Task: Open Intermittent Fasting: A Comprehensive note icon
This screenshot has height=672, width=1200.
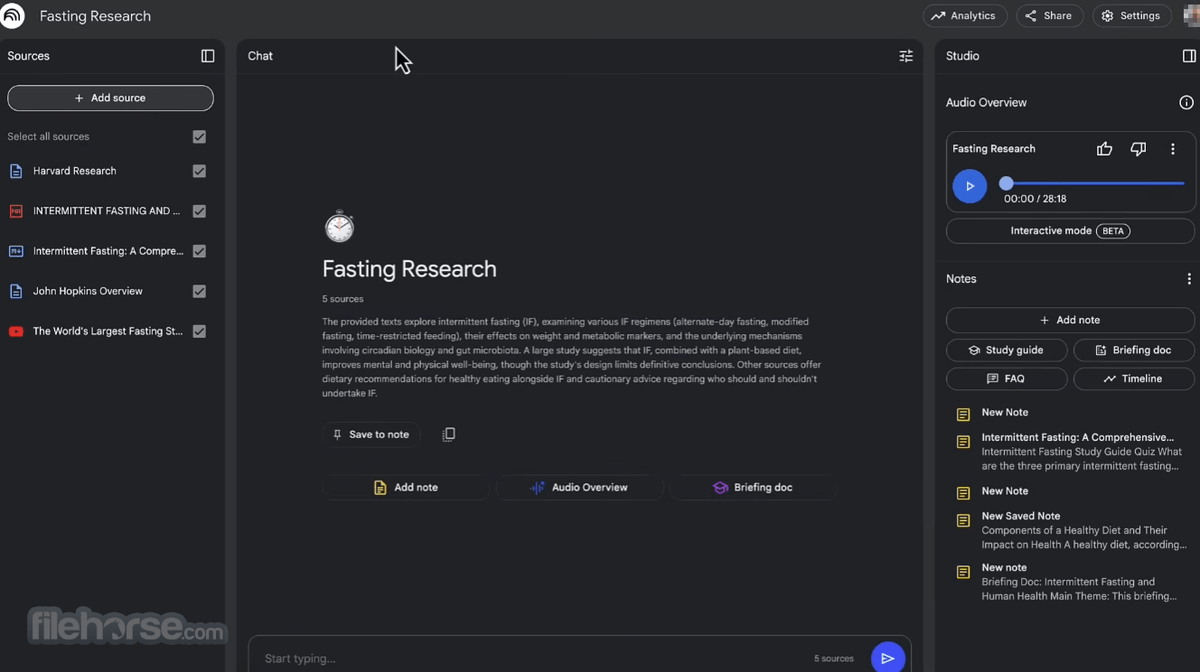Action: pyautogui.click(x=963, y=442)
